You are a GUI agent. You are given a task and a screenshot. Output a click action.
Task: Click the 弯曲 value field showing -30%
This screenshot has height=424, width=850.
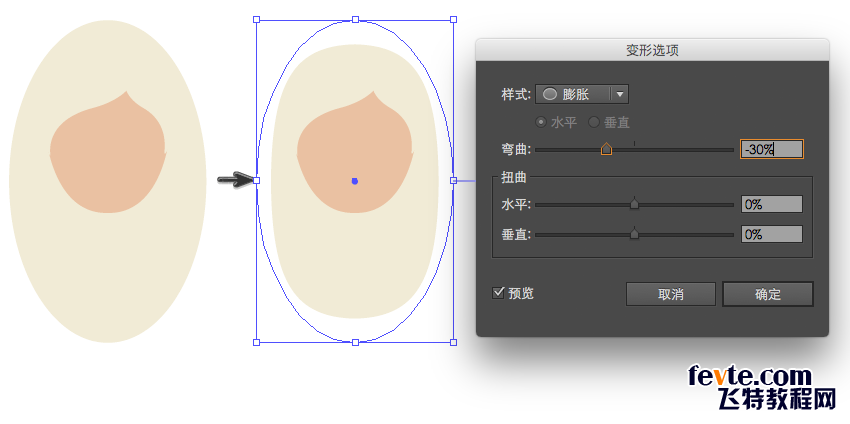coord(771,149)
